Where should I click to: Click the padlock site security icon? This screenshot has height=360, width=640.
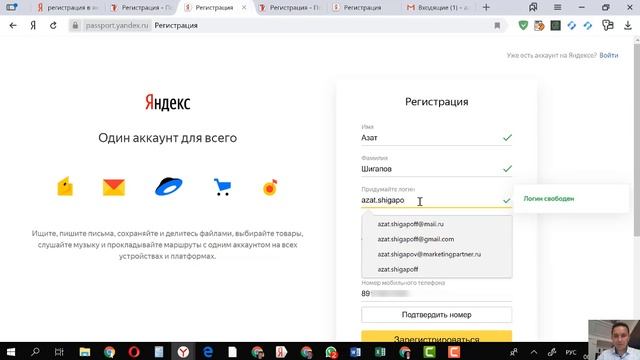click(75, 25)
